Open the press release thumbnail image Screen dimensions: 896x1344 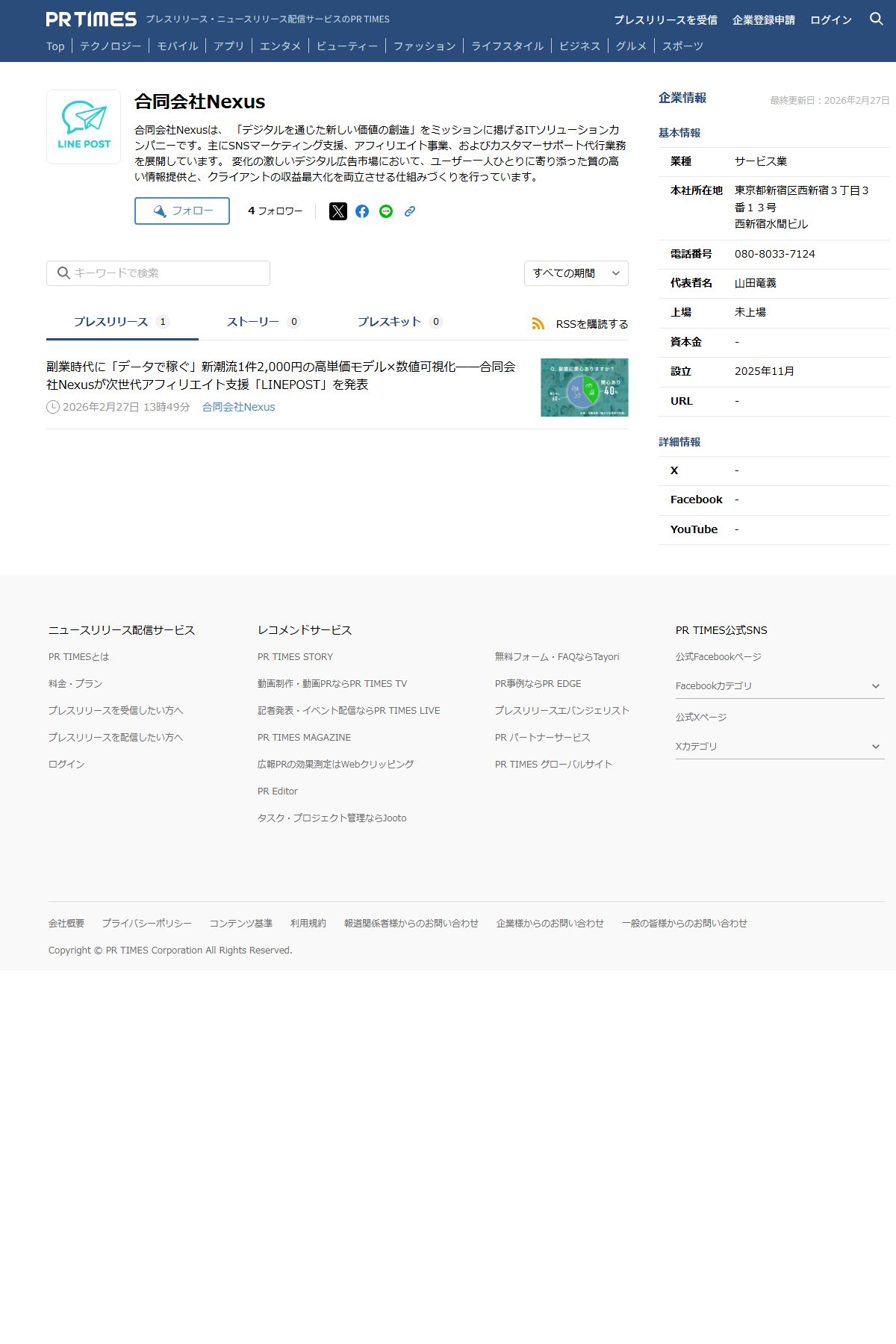pyautogui.click(x=585, y=388)
